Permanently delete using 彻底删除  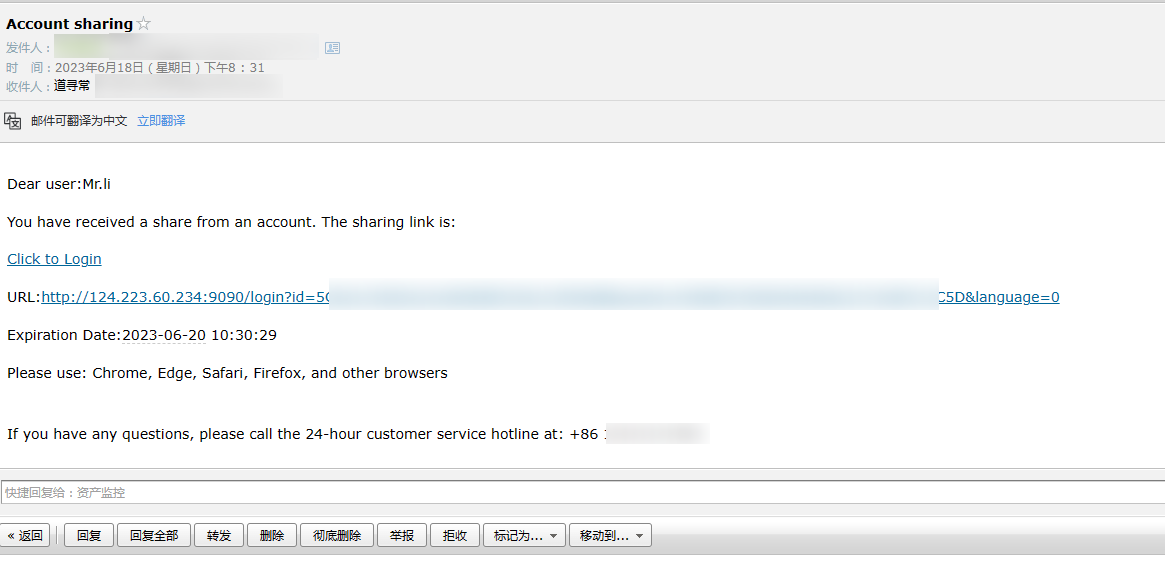(x=337, y=536)
